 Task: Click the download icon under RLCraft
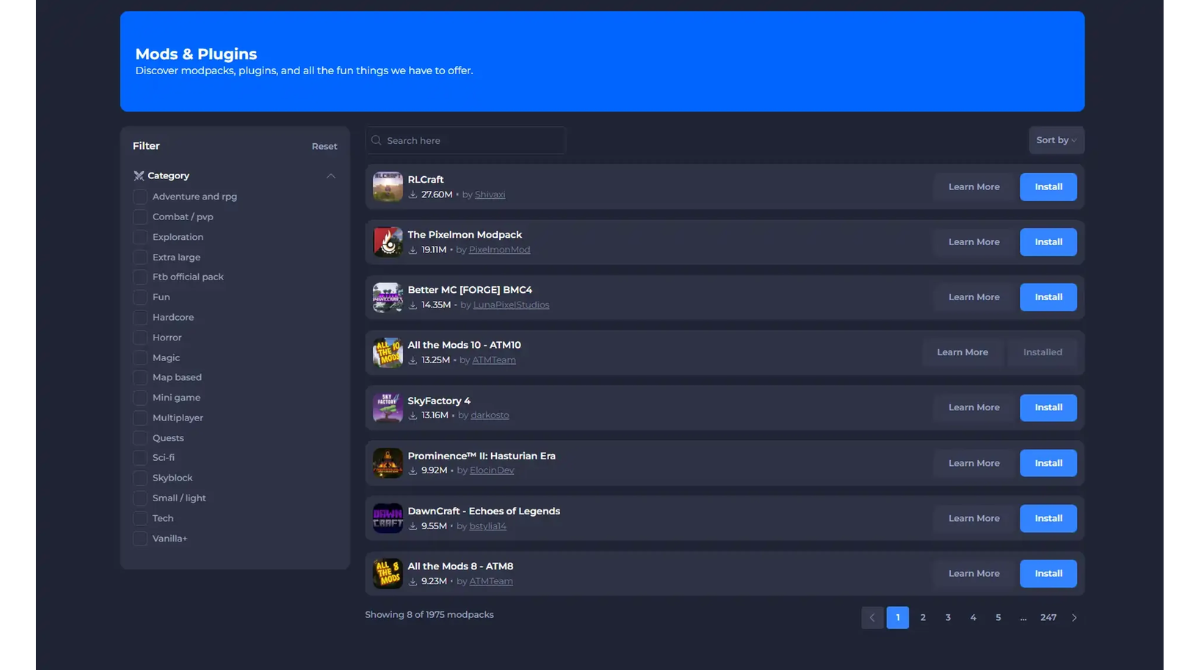[x=413, y=195]
